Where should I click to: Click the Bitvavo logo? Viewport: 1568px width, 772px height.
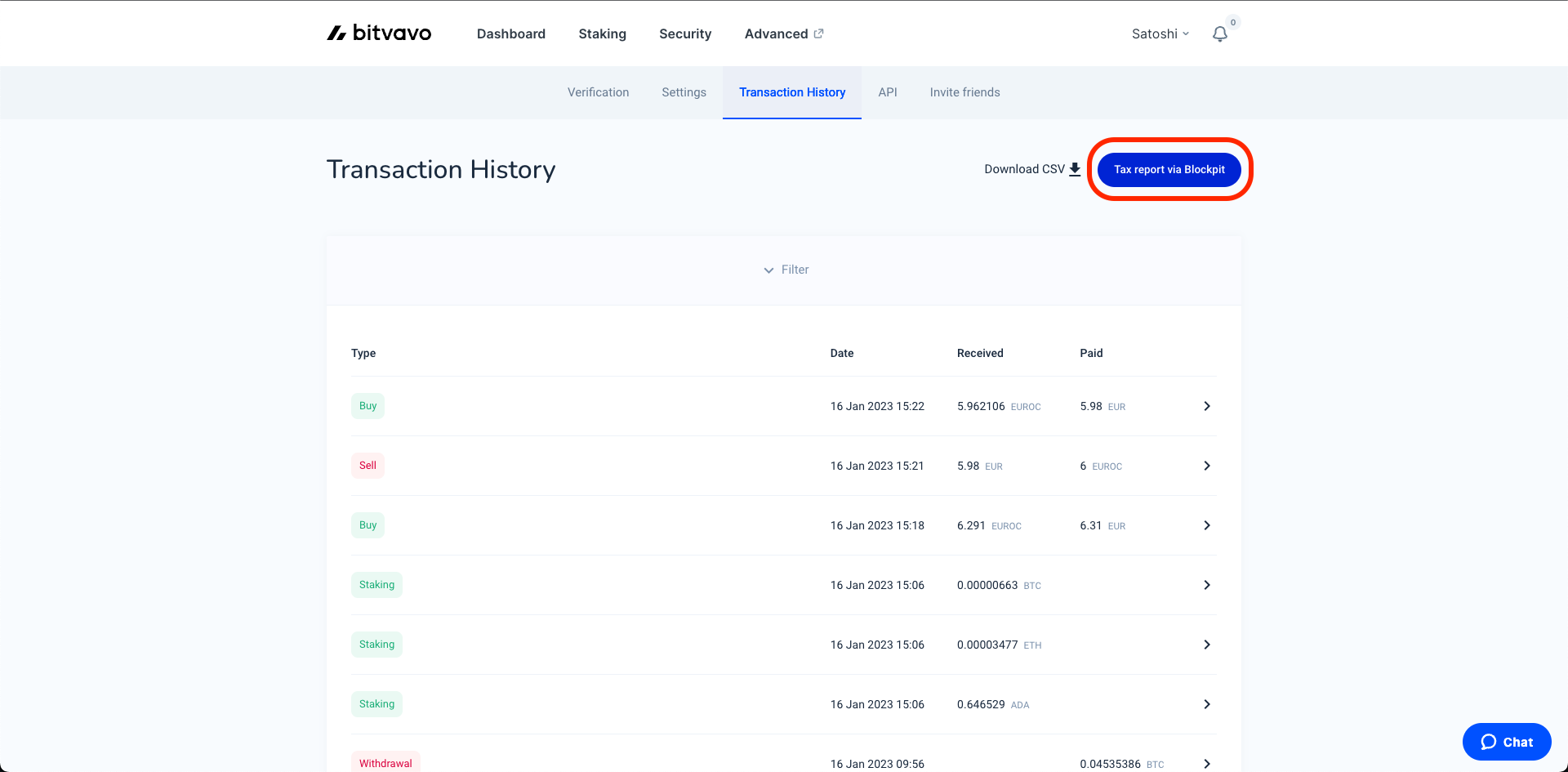(x=379, y=33)
